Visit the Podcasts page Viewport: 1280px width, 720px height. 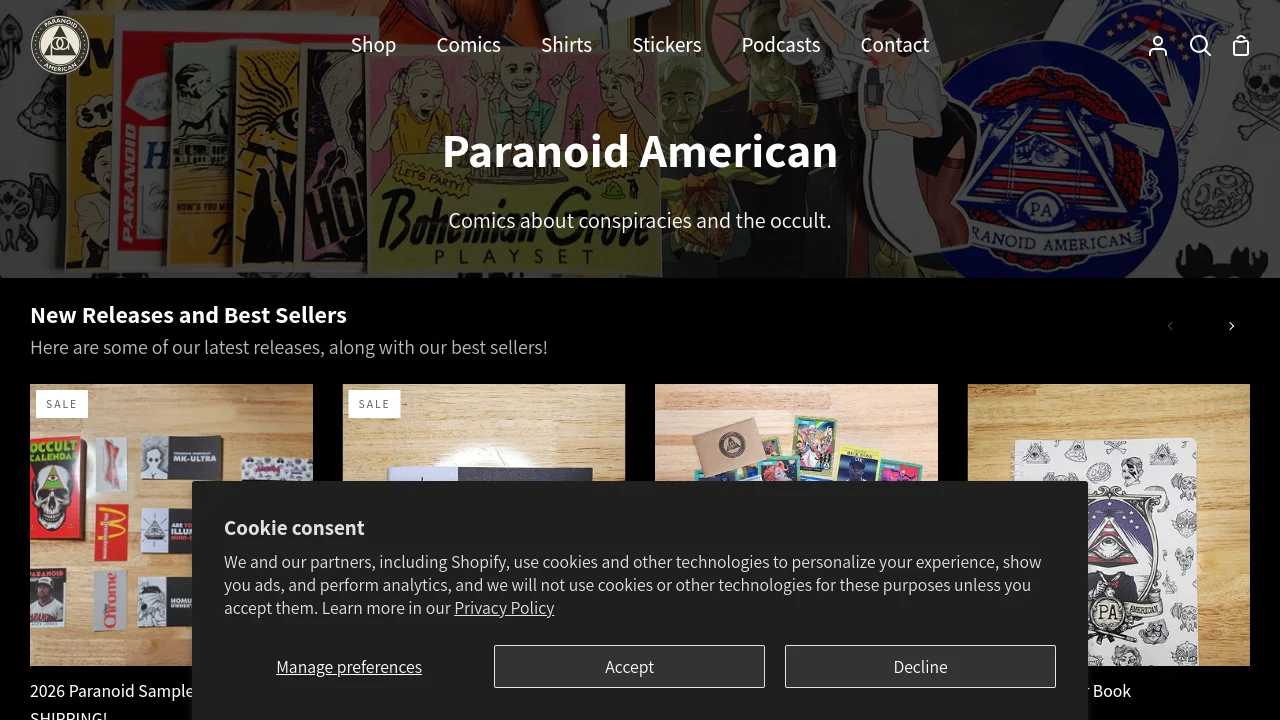click(781, 45)
